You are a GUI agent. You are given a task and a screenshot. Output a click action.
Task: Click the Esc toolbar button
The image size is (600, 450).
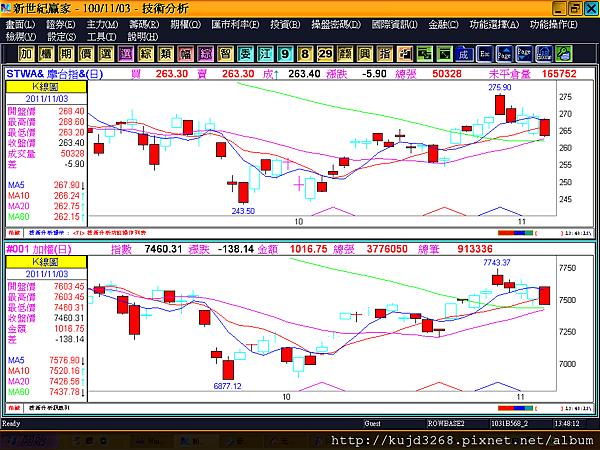click(x=484, y=54)
